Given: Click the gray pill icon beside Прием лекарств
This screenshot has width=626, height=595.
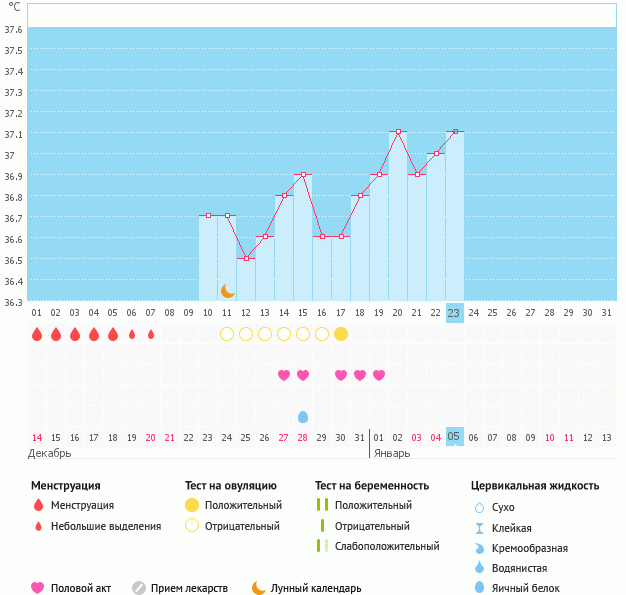Looking at the screenshot, I should [x=139, y=588].
